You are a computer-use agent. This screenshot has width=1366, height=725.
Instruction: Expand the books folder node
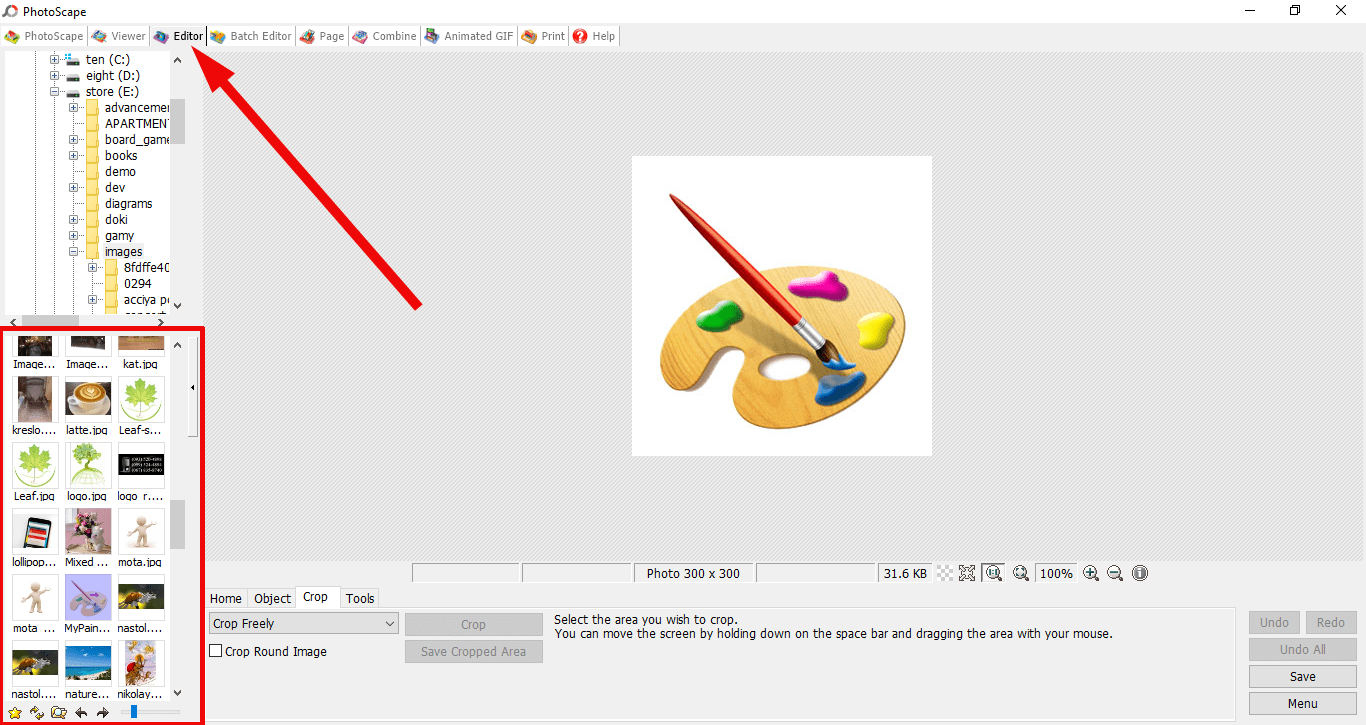(x=74, y=156)
